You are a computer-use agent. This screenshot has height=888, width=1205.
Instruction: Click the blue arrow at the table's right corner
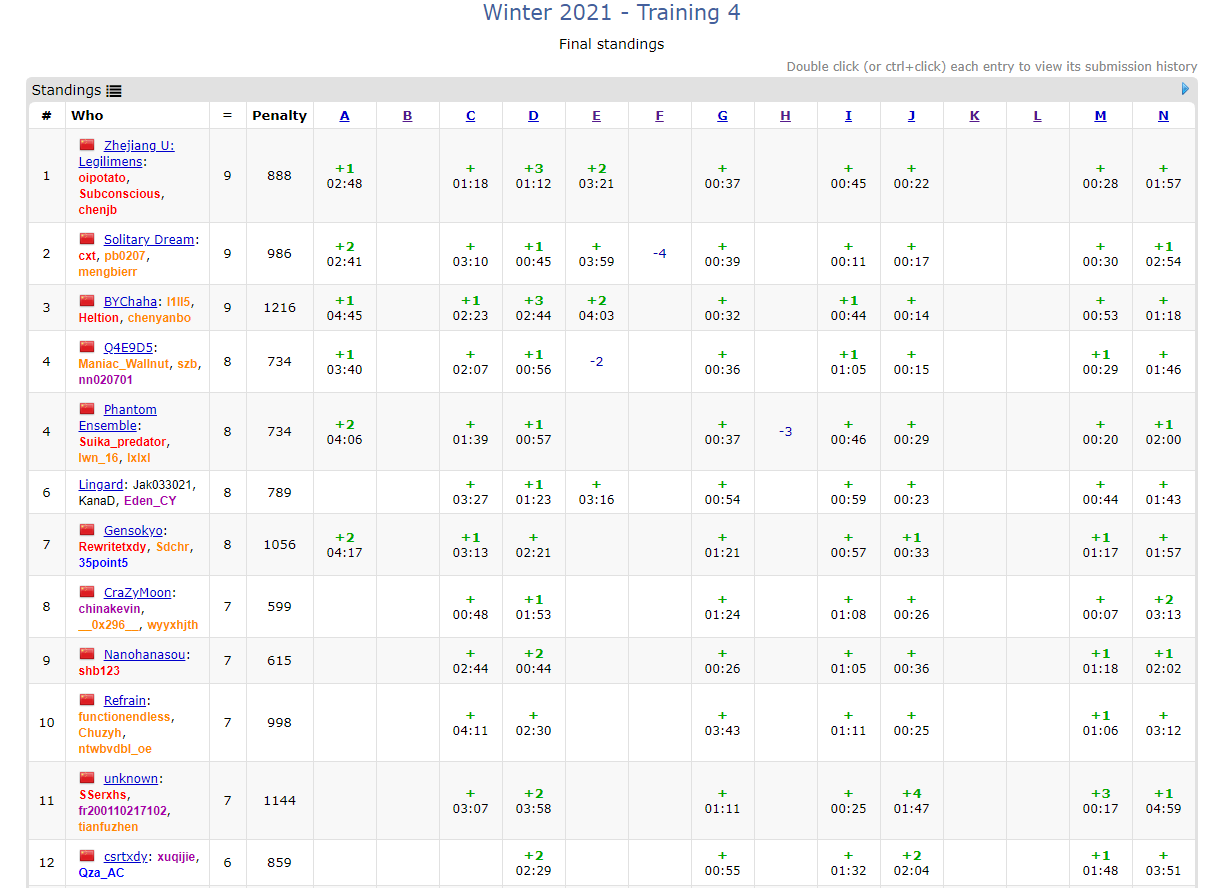(1186, 89)
